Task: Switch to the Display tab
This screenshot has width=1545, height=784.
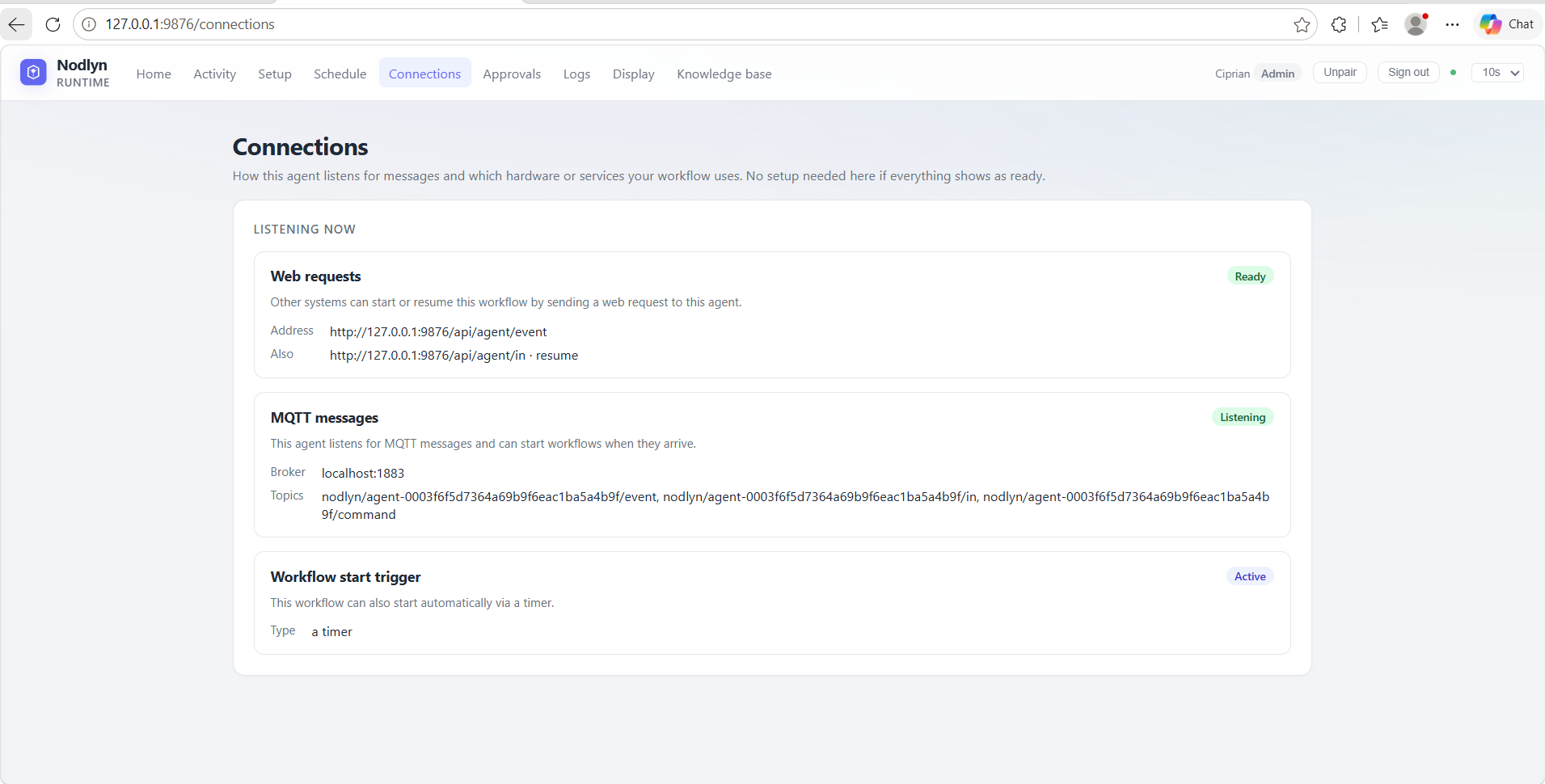Action: click(634, 74)
